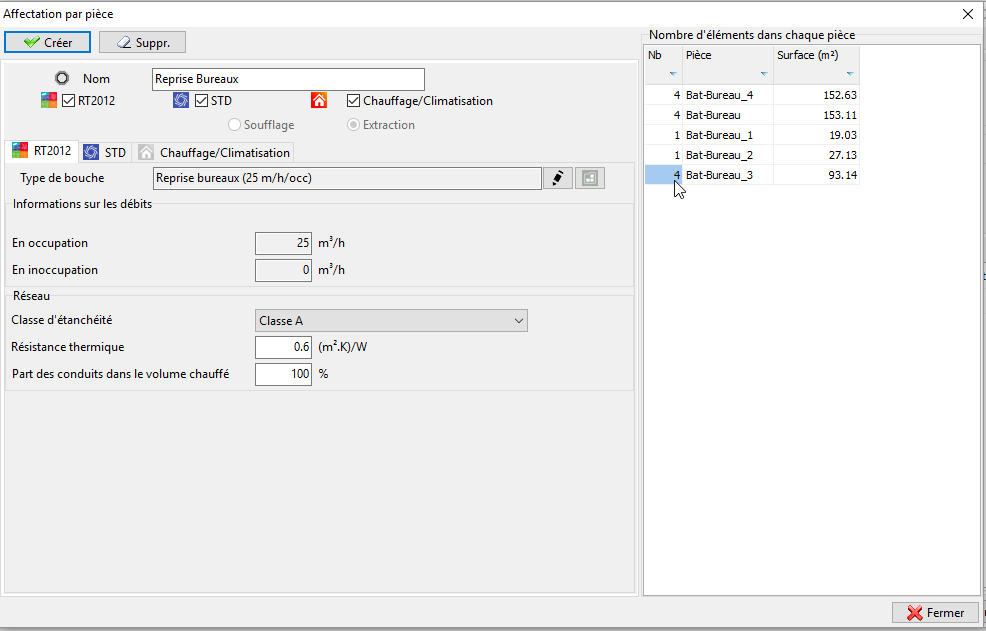Switch to the STD tab

[105, 152]
